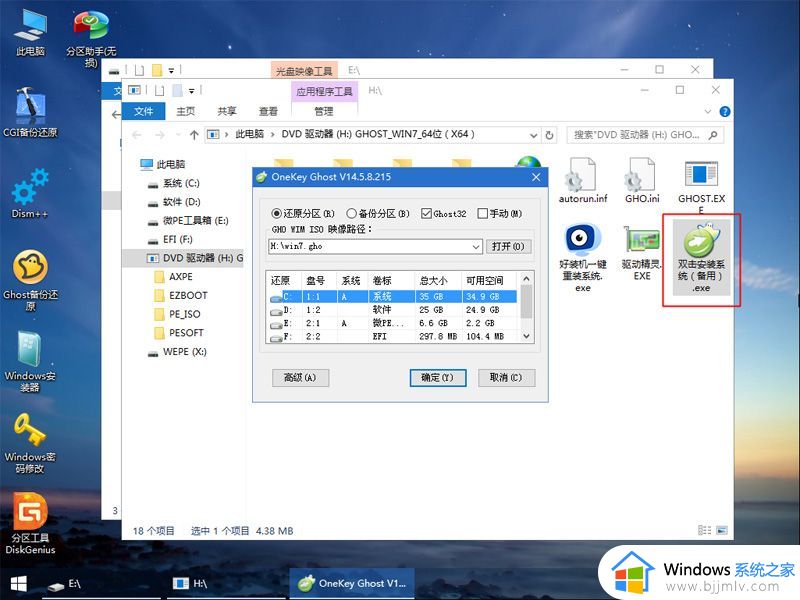Open Ghost备份还原 desktop icon
The height and width of the screenshot is (600, 800).
[x=30, y=280]
